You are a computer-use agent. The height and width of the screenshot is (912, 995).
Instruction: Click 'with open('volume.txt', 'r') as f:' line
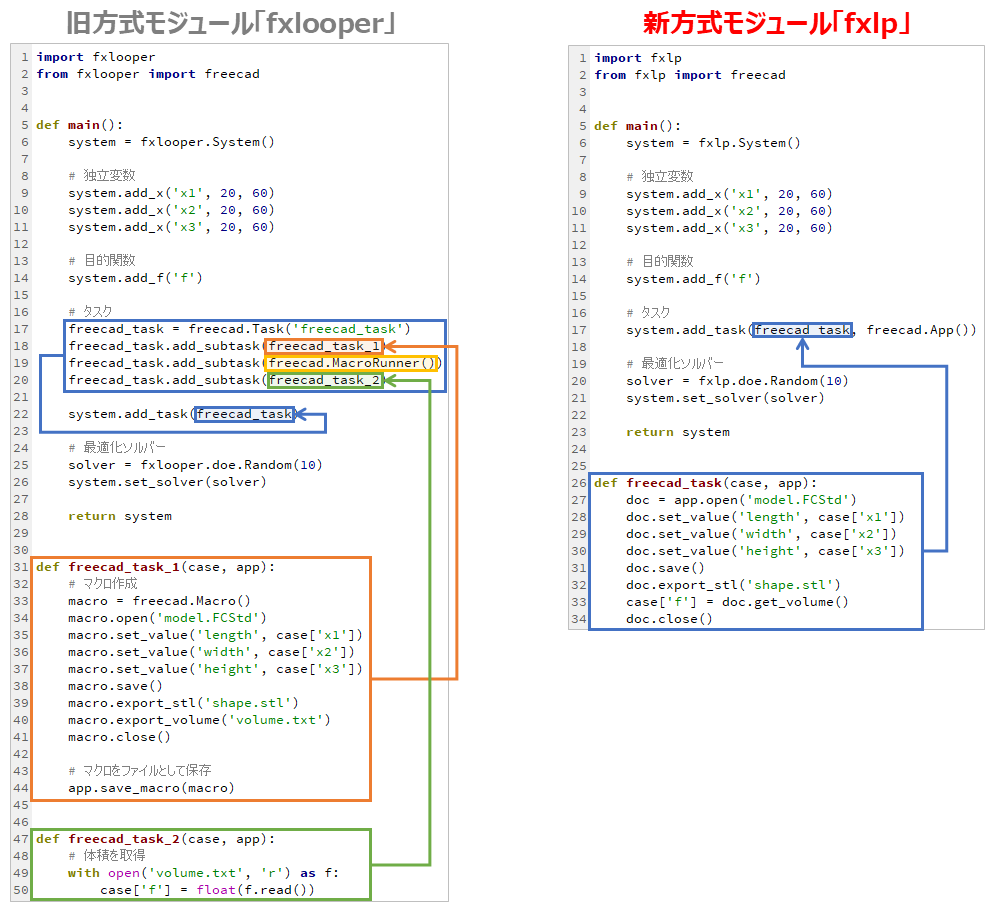click(203, 872)
